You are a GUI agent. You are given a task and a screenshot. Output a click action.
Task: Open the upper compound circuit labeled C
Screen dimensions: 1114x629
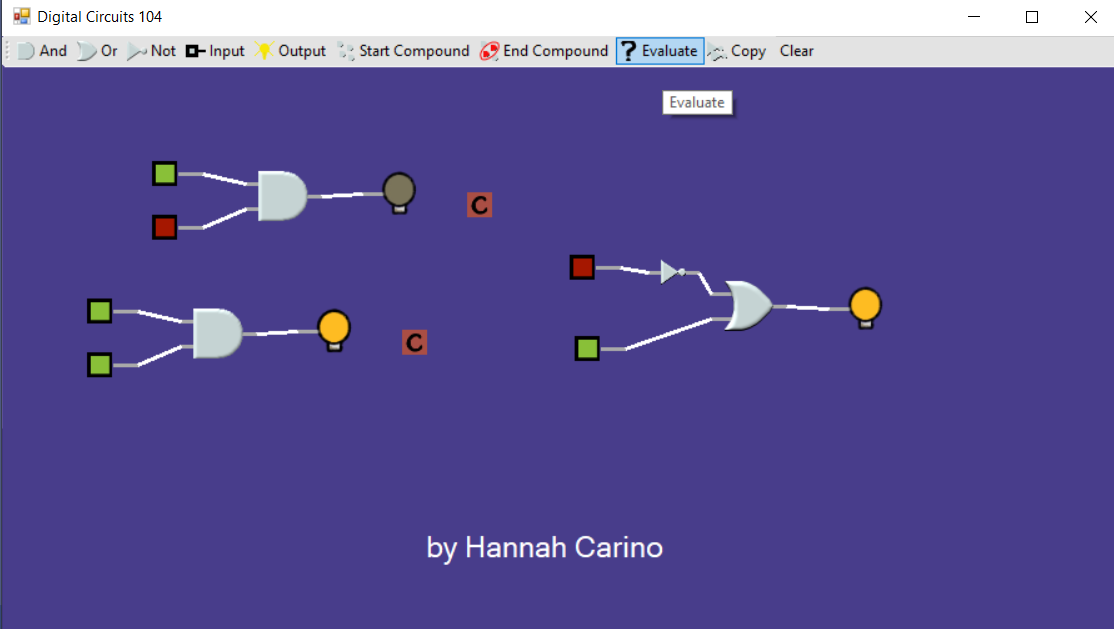tap(479, 204)
